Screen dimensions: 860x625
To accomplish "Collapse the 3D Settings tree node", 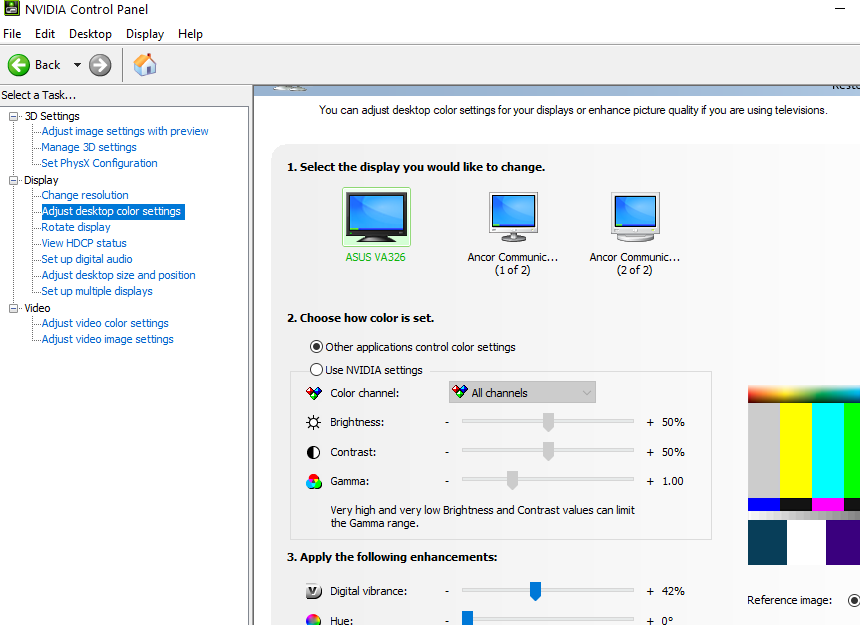I will tap(13, 116).
